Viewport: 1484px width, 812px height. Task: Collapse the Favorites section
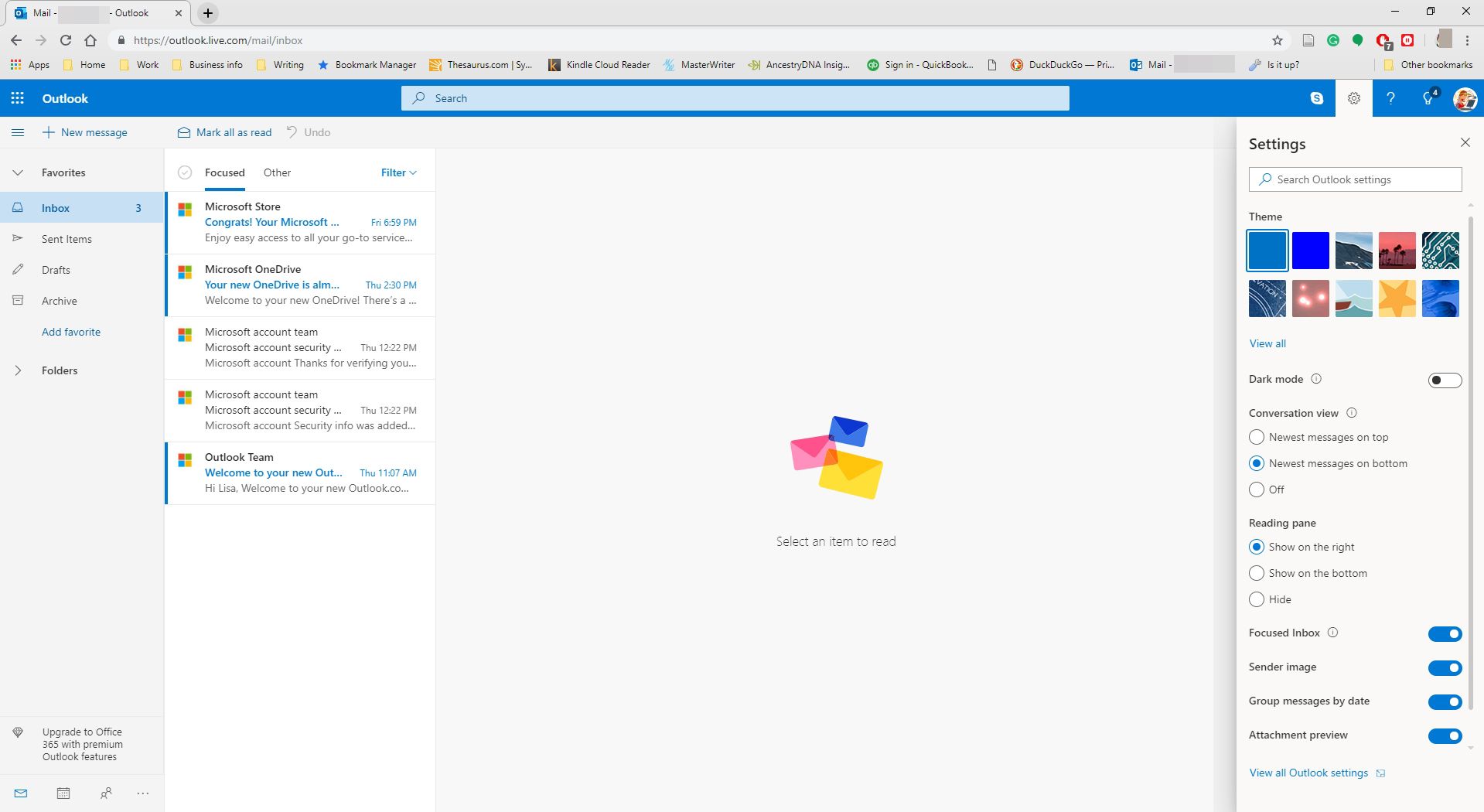(18, 172)
